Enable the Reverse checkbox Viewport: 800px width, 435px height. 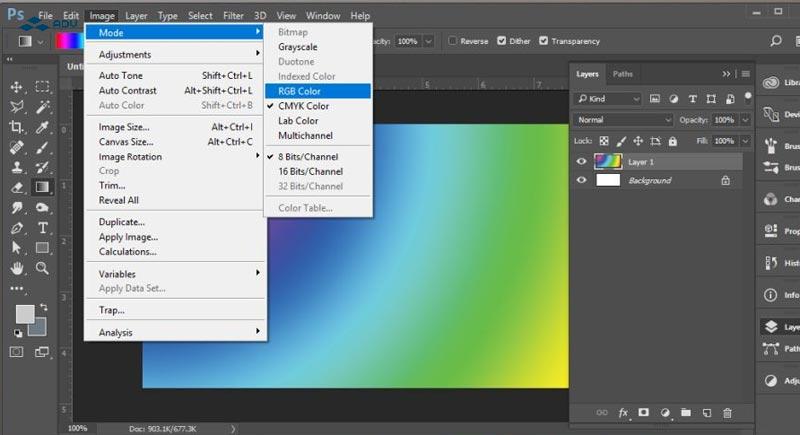tap(453, 41)
